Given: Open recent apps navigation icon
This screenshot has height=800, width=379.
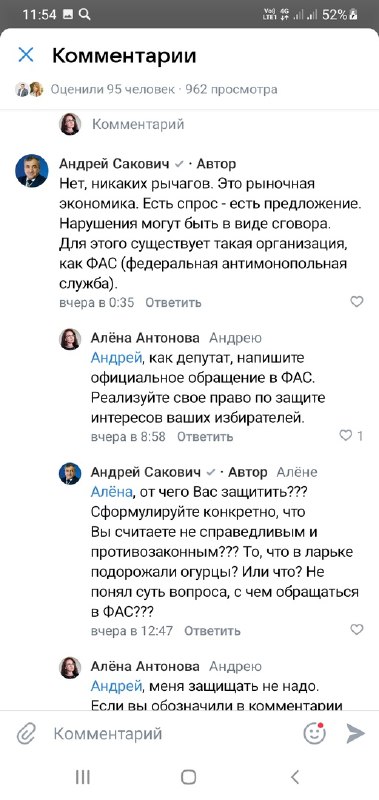Looking at the screenshot, I should [83, 777].
